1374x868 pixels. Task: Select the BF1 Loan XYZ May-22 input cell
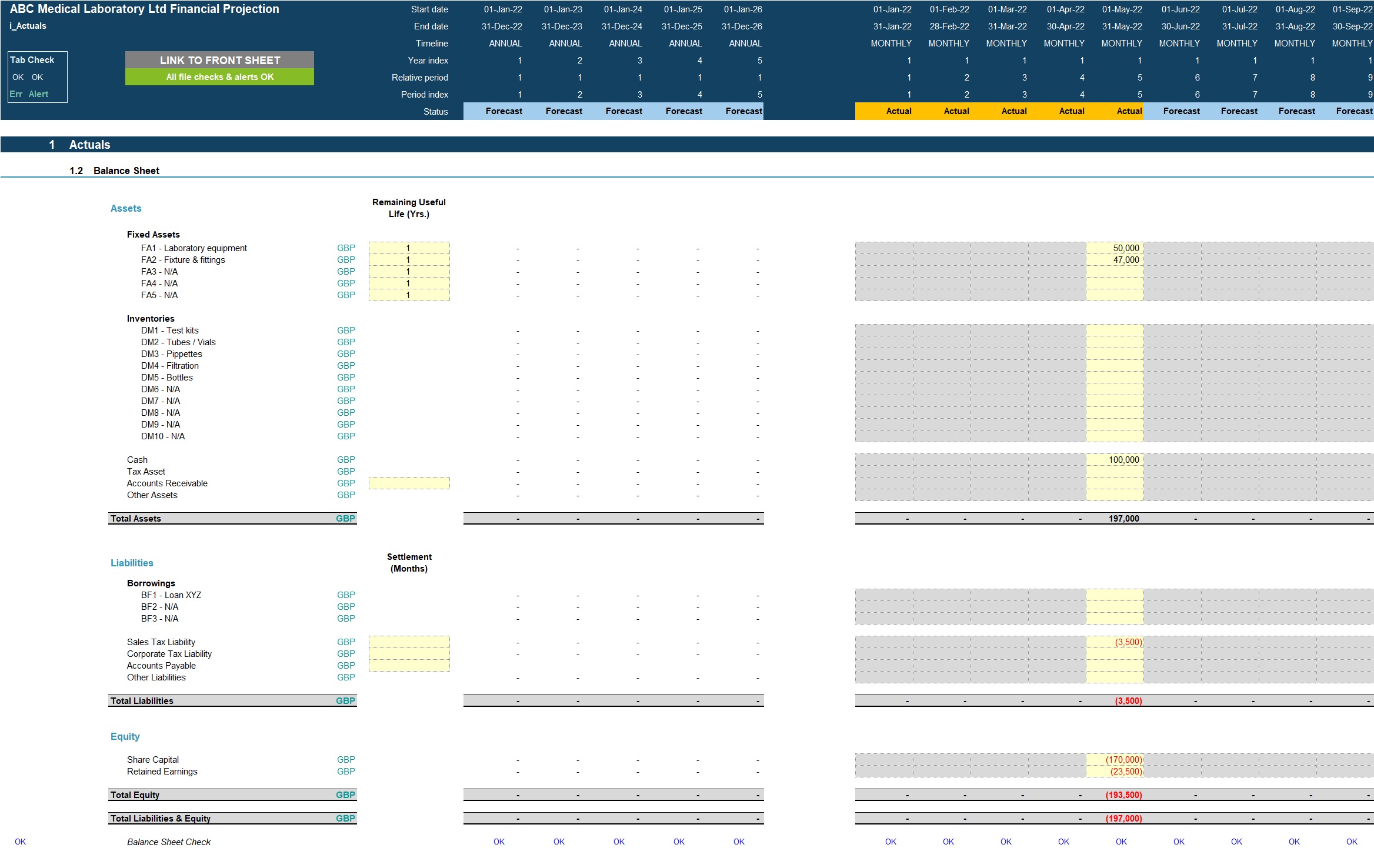(1115, 595)
